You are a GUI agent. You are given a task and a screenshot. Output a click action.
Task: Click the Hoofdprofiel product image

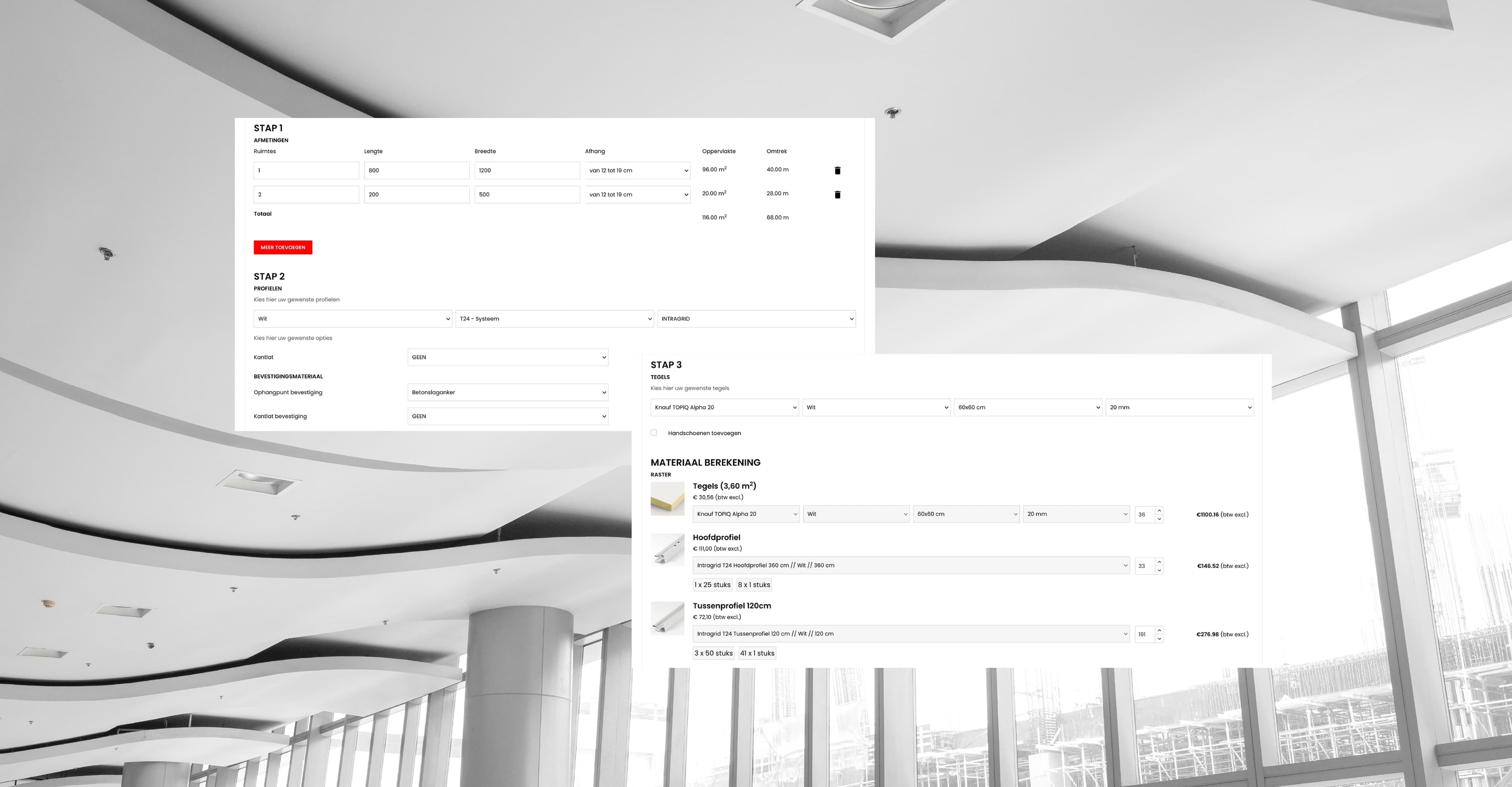667,550
